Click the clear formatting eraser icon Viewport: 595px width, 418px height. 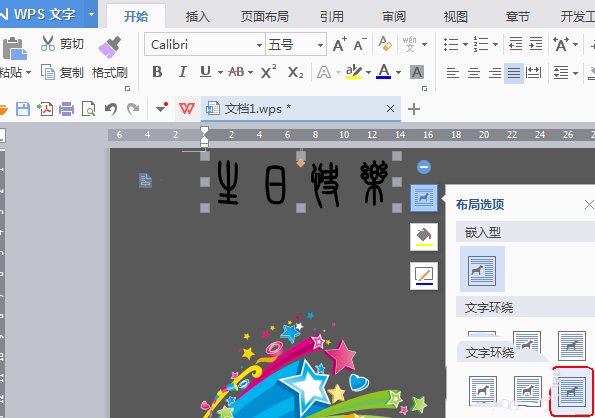(385, 44)
